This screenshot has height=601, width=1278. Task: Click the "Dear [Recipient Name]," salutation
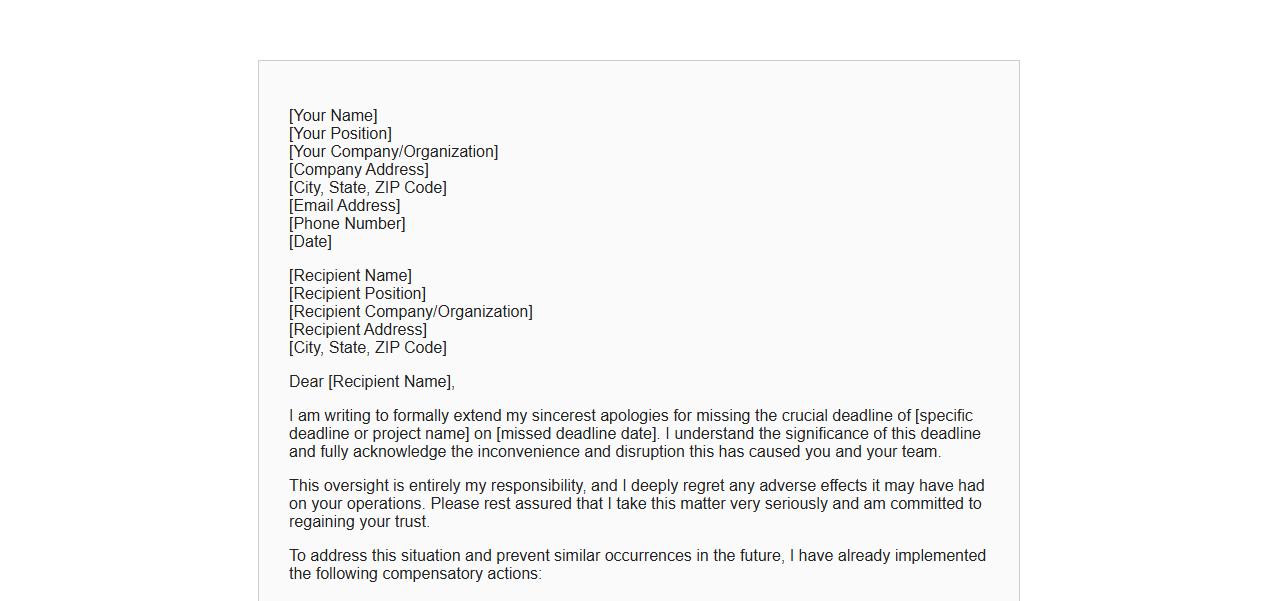372,382
